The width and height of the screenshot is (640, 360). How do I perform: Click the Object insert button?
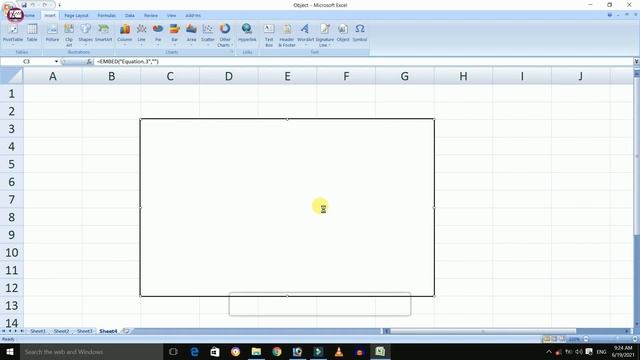[x=343, y=33]
